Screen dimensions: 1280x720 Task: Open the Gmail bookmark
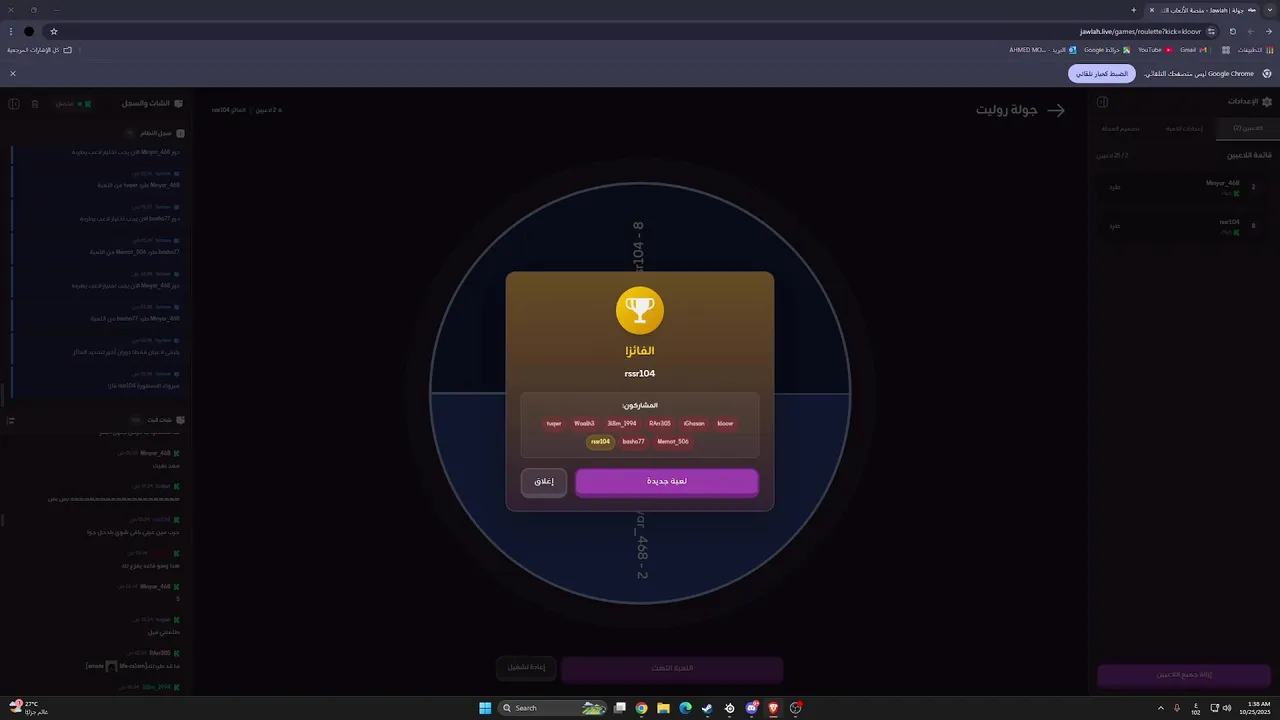[x=1193, y=50]
